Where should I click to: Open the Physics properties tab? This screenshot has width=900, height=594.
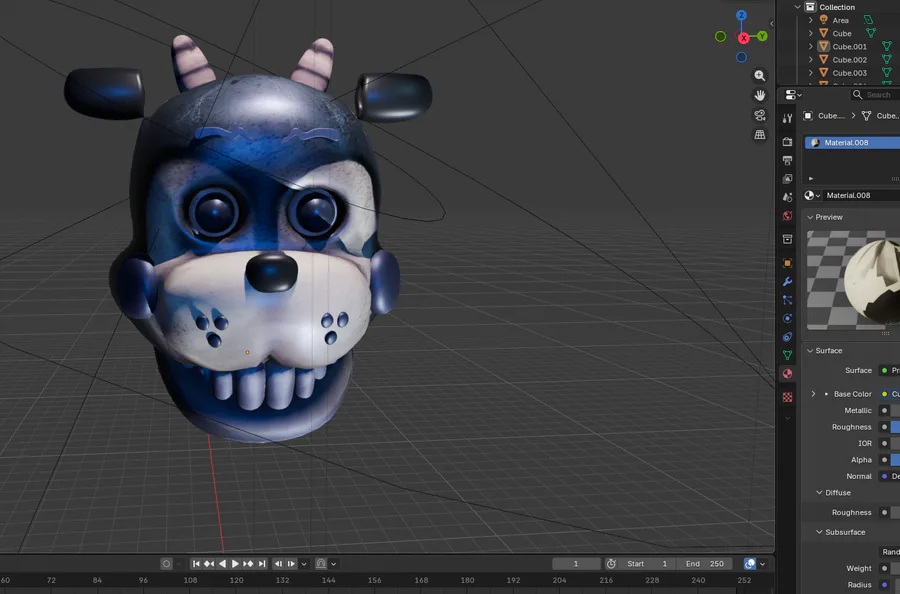788,318
